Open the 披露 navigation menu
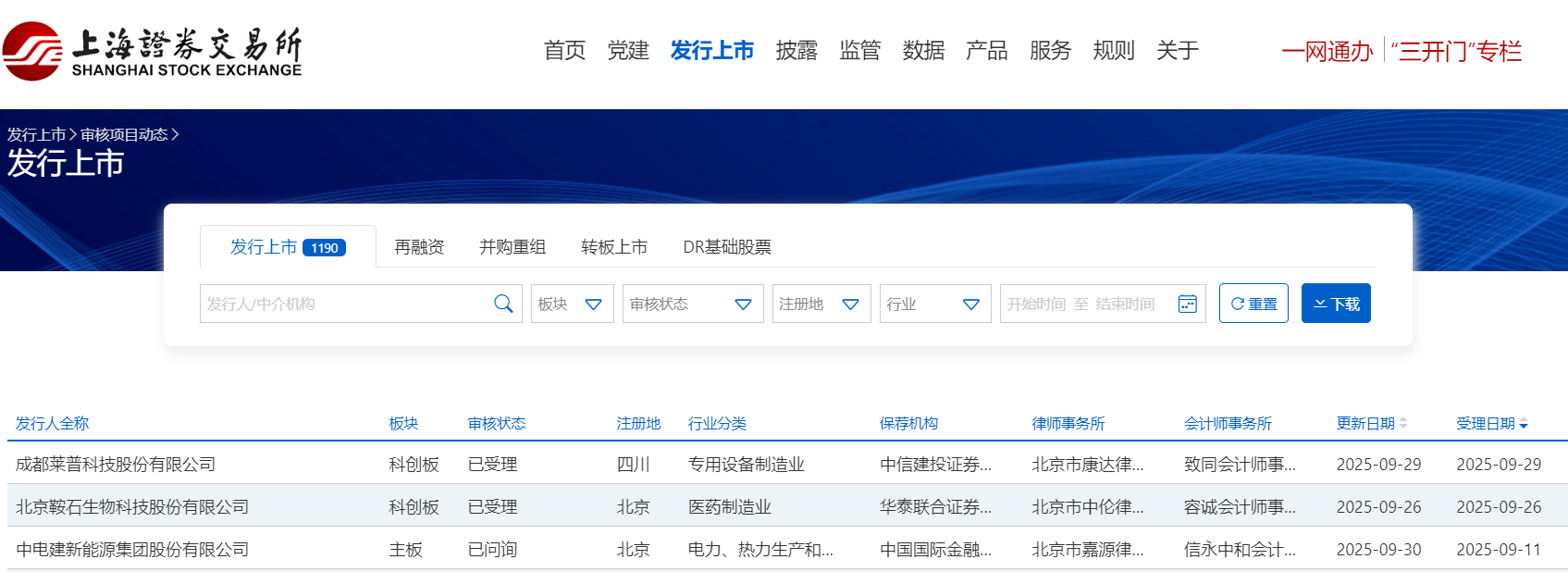The image size is (1568, 572). [796, 51]
